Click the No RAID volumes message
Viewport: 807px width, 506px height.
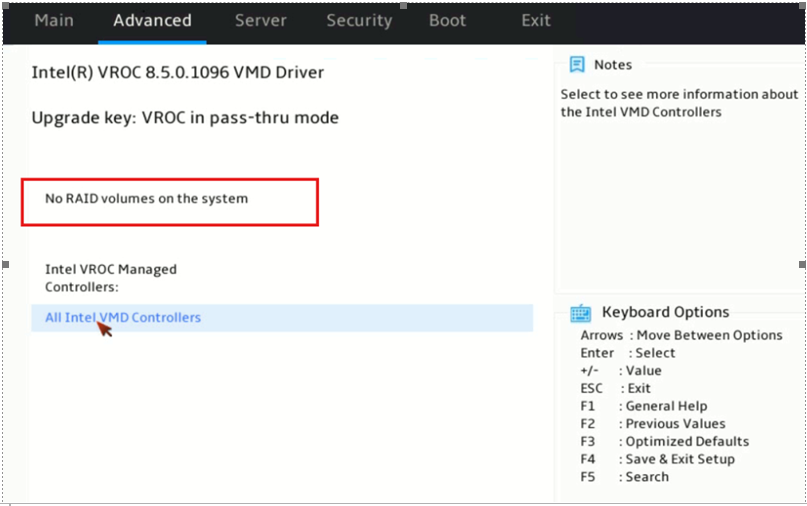tap(147, 199)
